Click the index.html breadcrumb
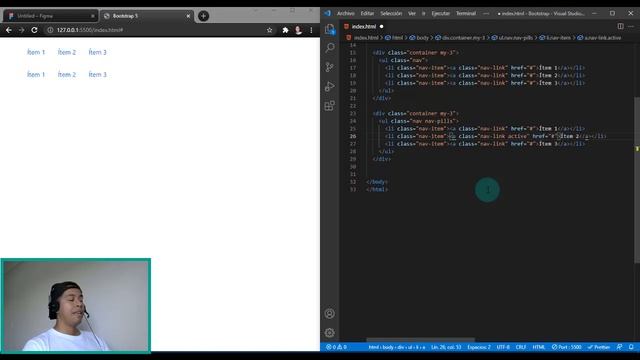640x360 pixels. coord(362,38)
